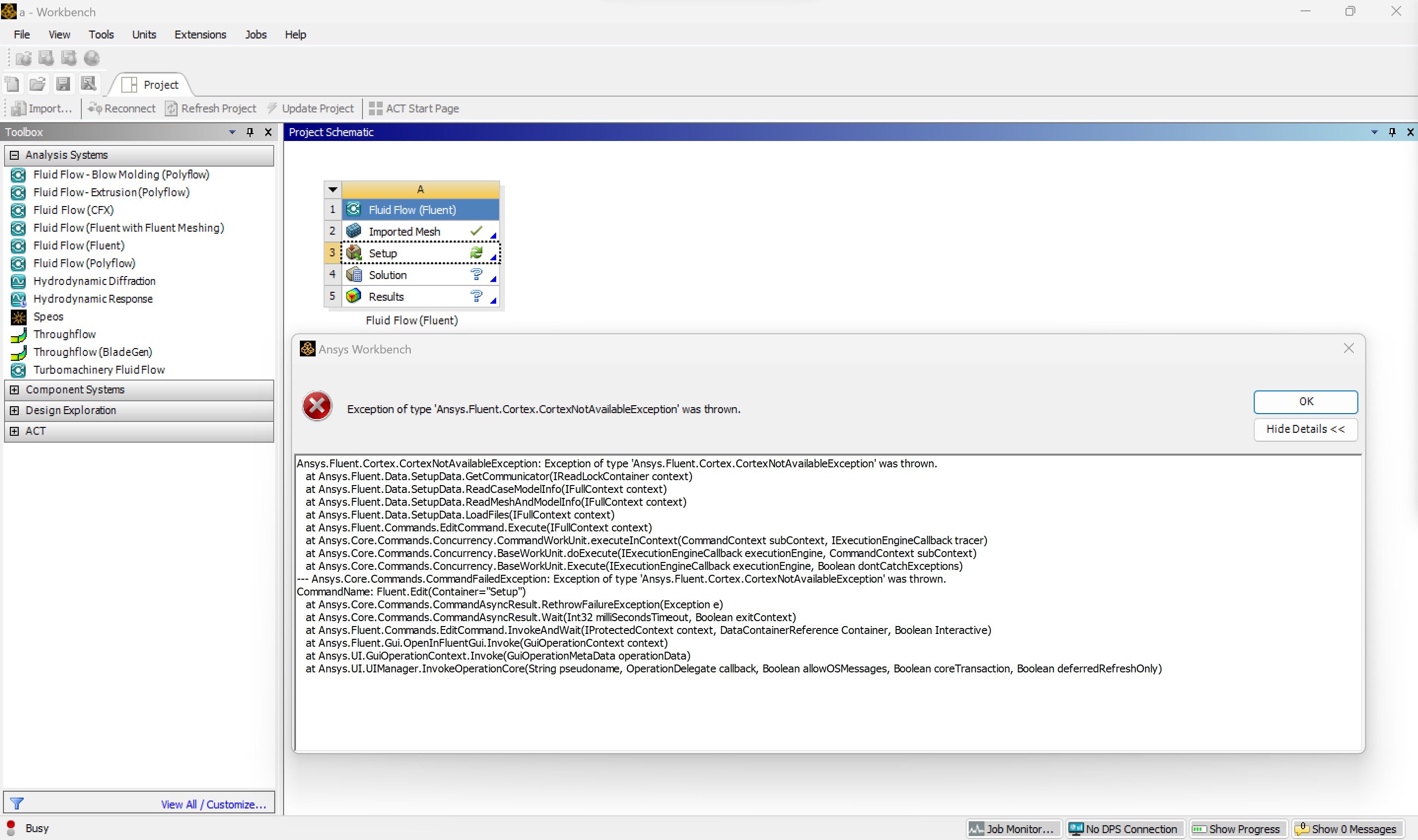The width and height of the screenshot is (1418, 840).
Task: Click the Setup cell icon
Action: pos(354,252)
